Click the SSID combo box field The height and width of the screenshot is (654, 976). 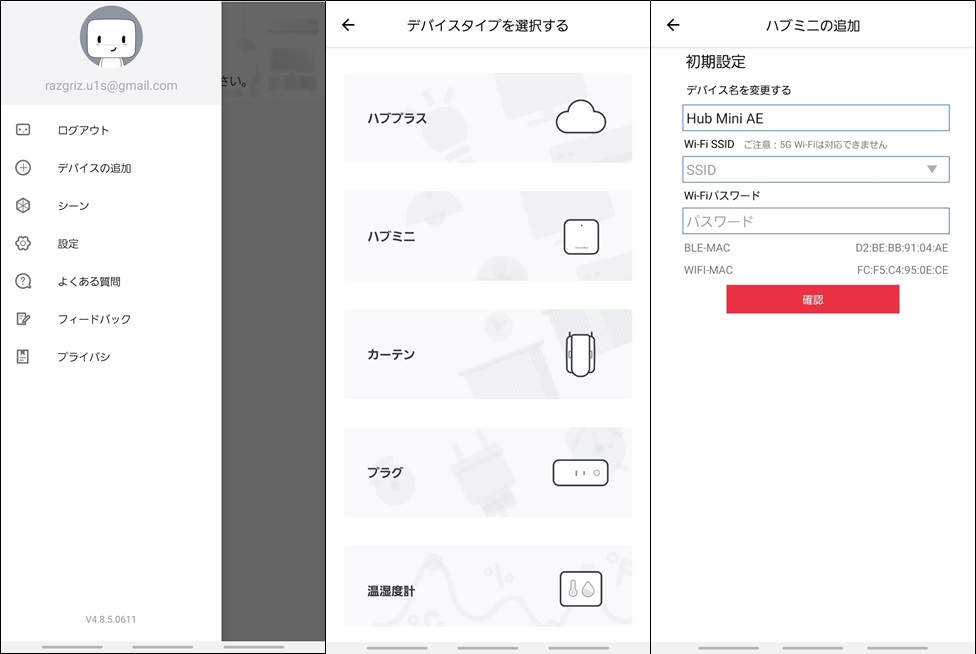coord(816,169)
